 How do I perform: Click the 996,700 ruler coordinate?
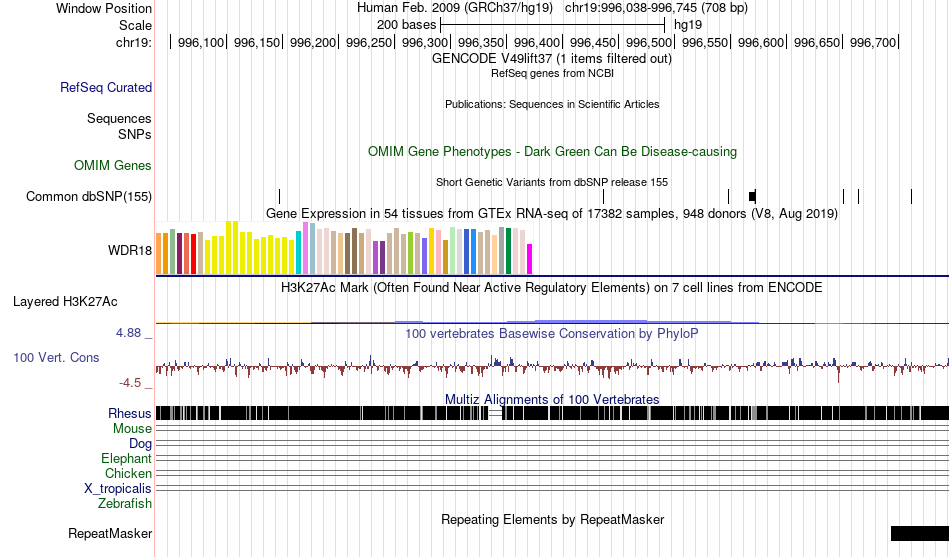872,42
